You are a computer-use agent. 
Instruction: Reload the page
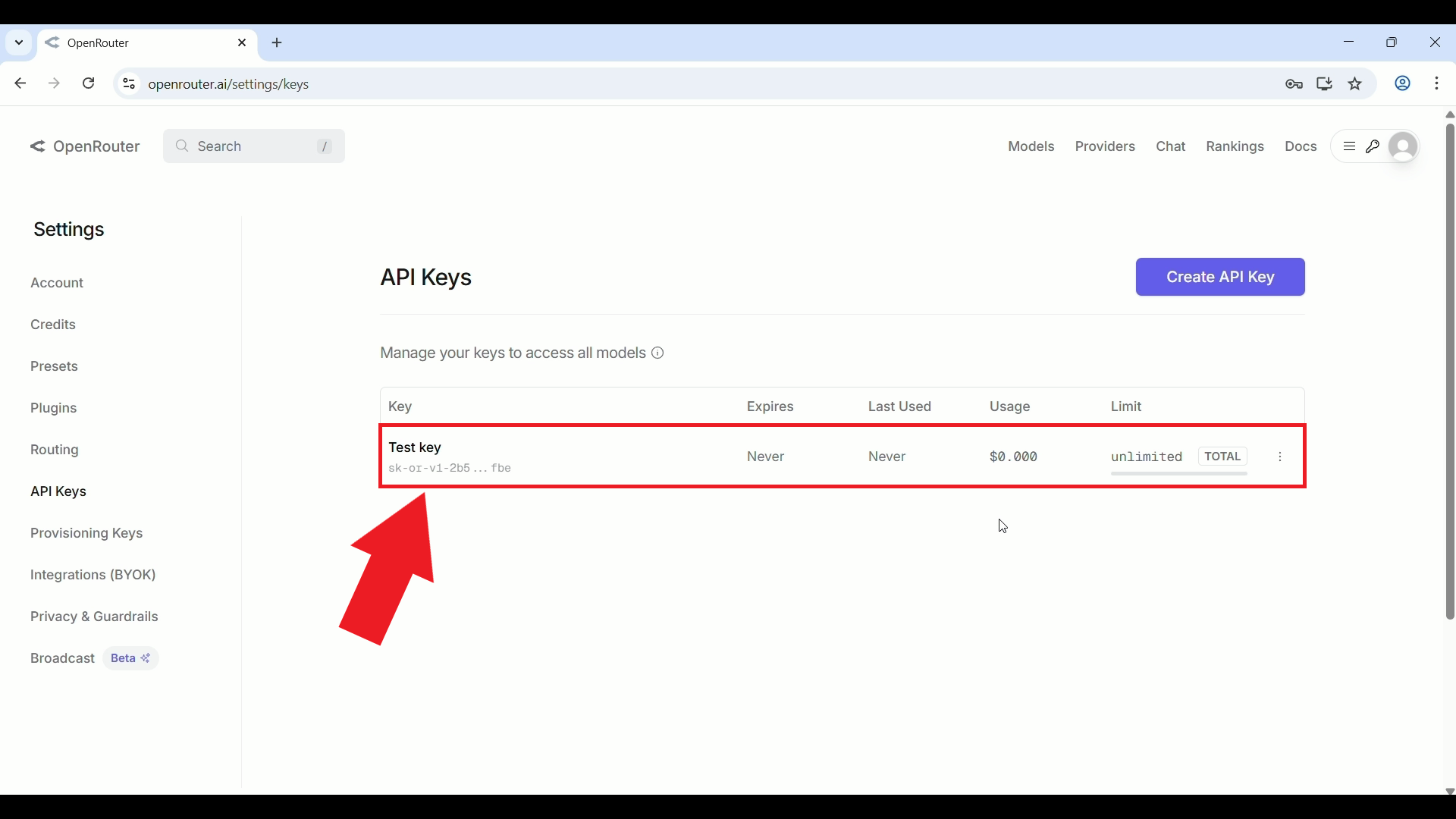88,83
